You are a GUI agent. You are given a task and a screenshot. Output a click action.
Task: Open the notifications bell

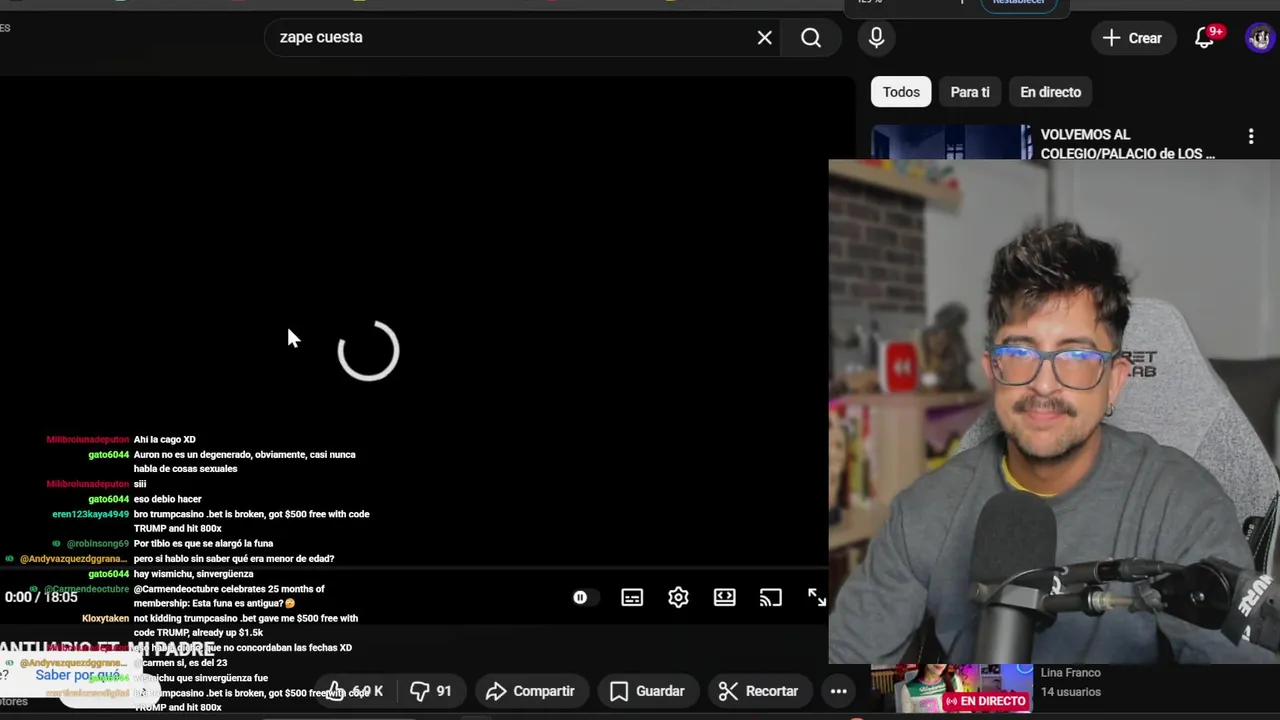1205,38
